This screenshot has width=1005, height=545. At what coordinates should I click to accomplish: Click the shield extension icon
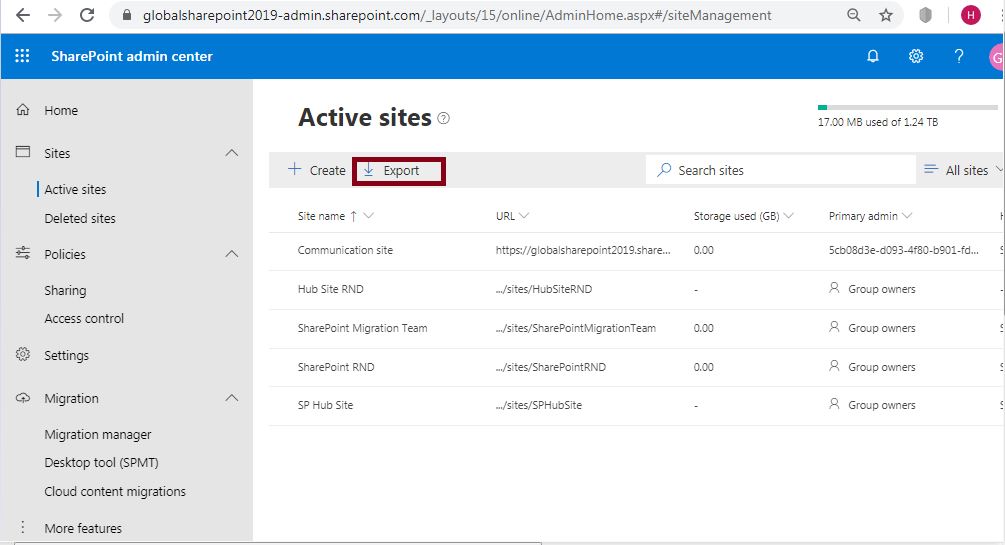(x=926, y=15)
